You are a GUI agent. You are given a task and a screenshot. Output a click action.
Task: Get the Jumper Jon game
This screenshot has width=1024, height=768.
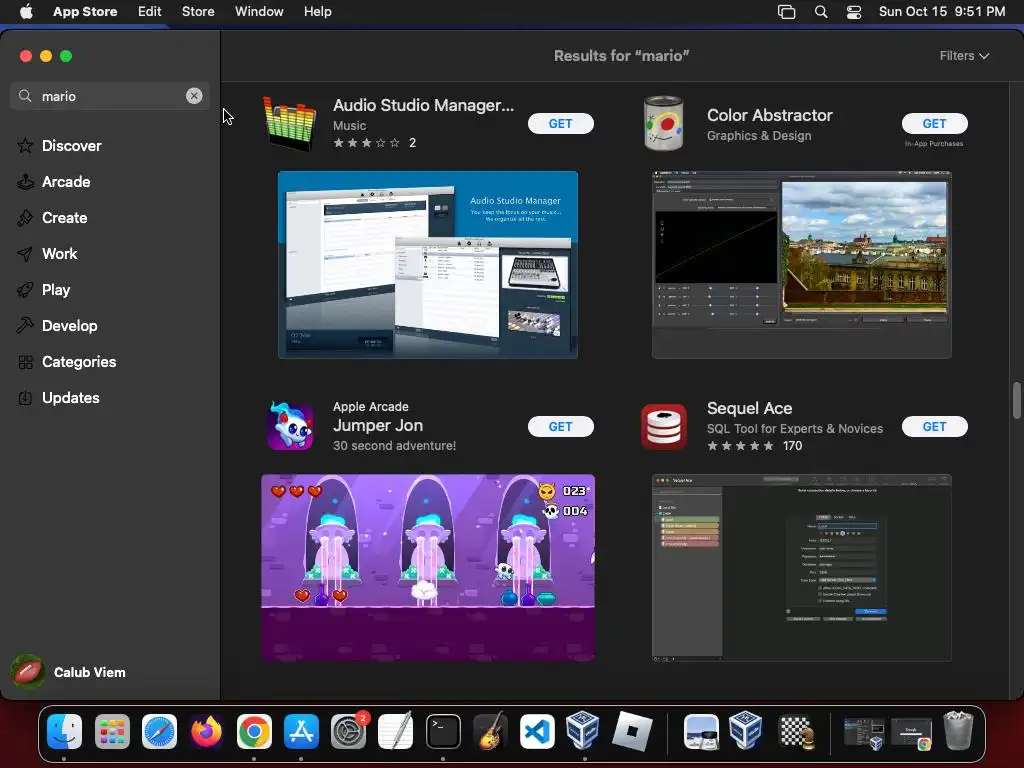[x=560, y=426]
